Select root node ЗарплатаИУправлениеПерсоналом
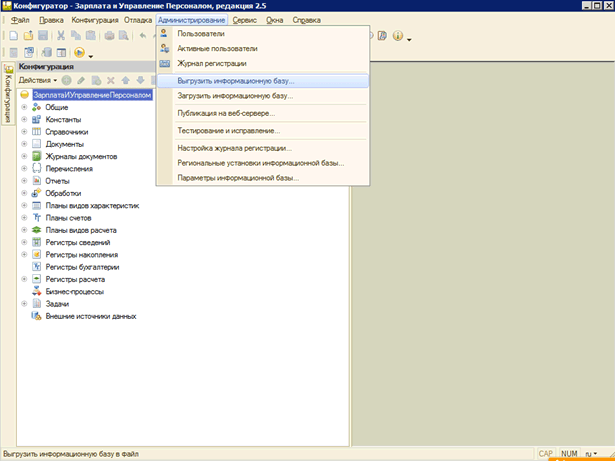This screenshot has width=615, height=461. pos(92,95)
